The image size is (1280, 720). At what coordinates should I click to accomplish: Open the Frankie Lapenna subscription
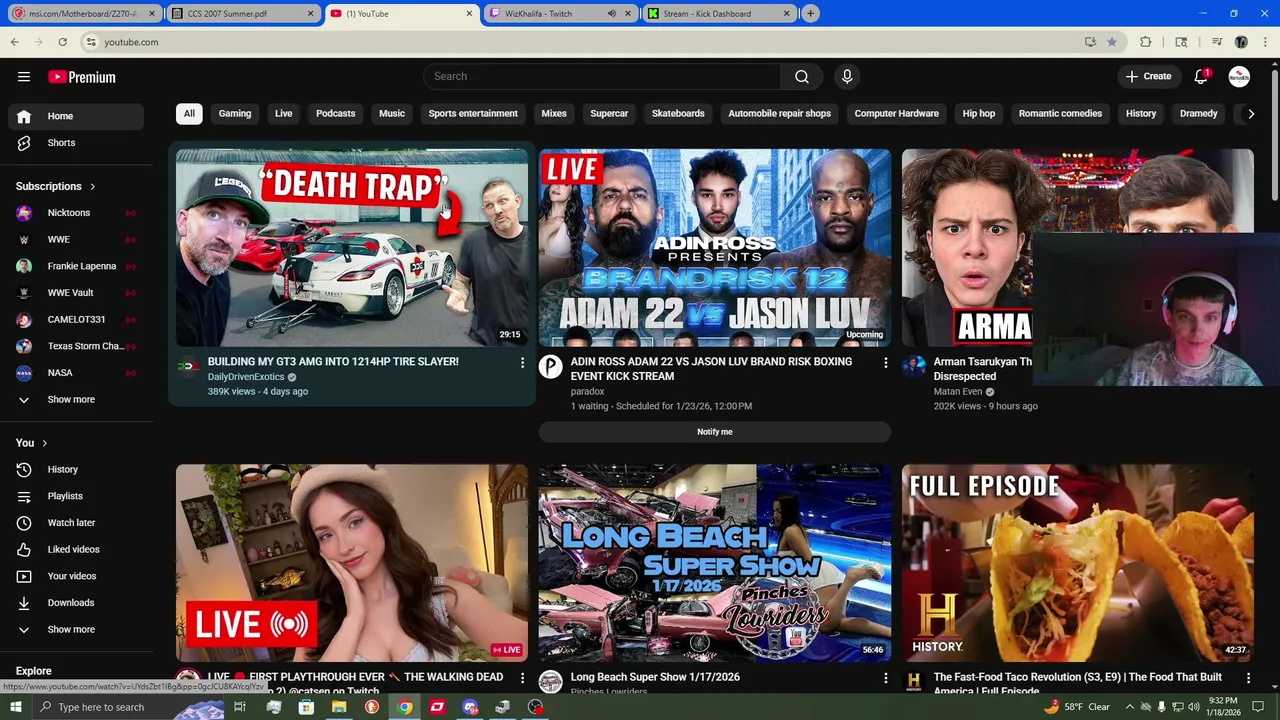coord(76,266)
